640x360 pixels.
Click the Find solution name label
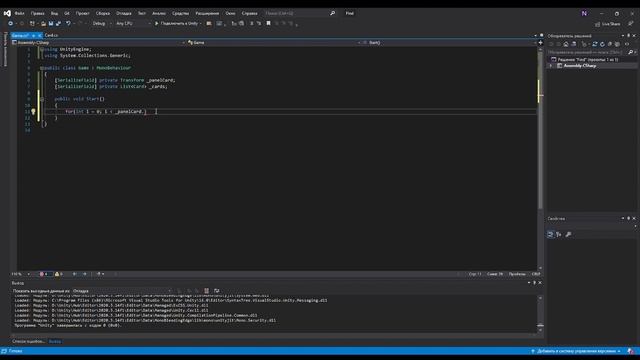coord(350,13)
